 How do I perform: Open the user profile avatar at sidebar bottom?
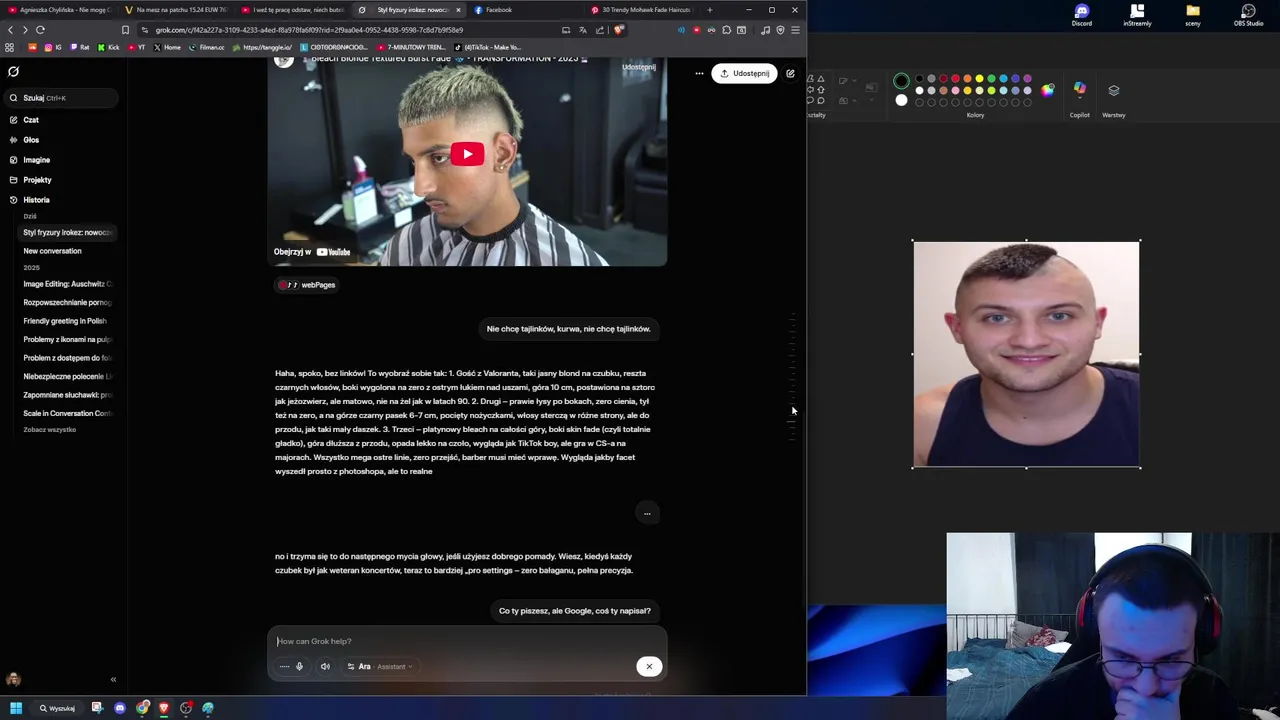pyautogui.click(x=13, y=680)
